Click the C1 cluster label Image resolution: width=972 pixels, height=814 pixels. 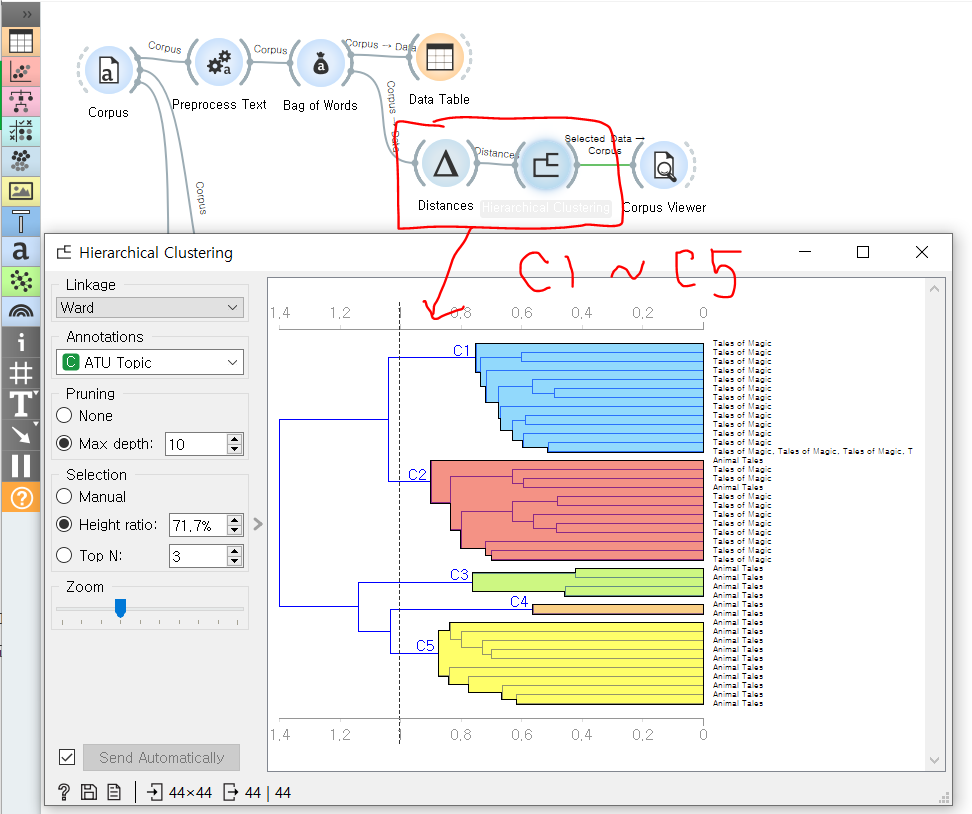click(x=462, y=350)
